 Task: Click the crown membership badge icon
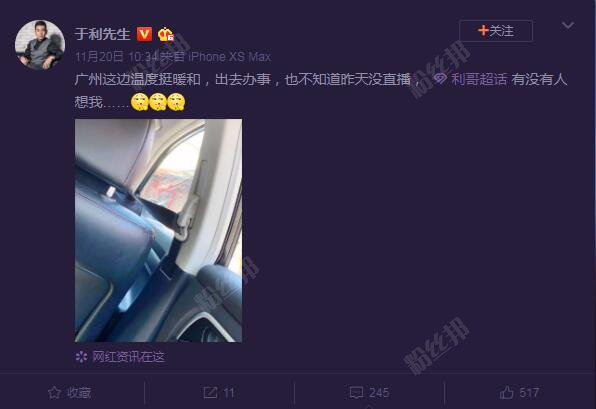(x=166, y=35)
